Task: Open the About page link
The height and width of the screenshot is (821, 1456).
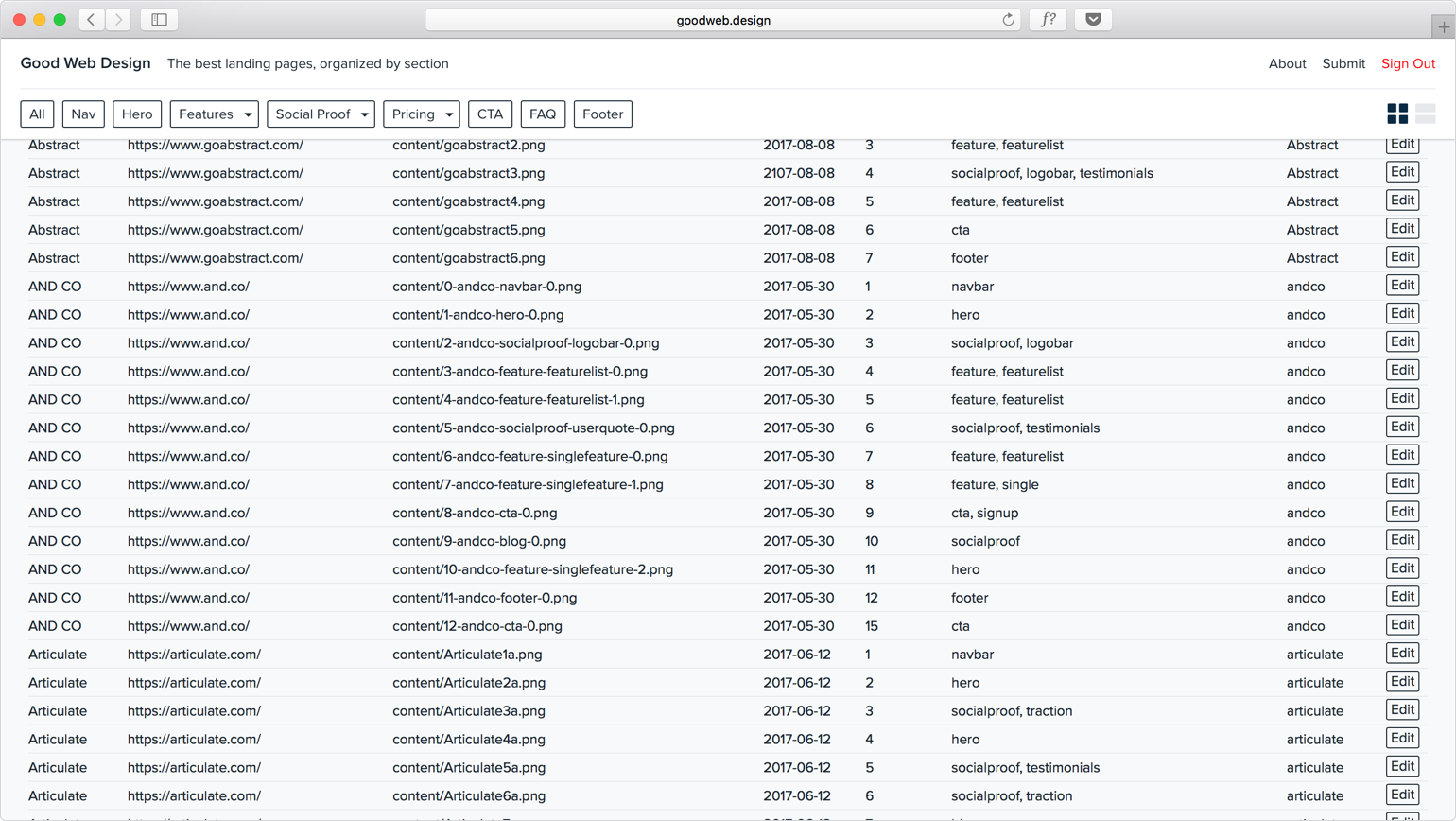Action: [x=1287, y=63]
